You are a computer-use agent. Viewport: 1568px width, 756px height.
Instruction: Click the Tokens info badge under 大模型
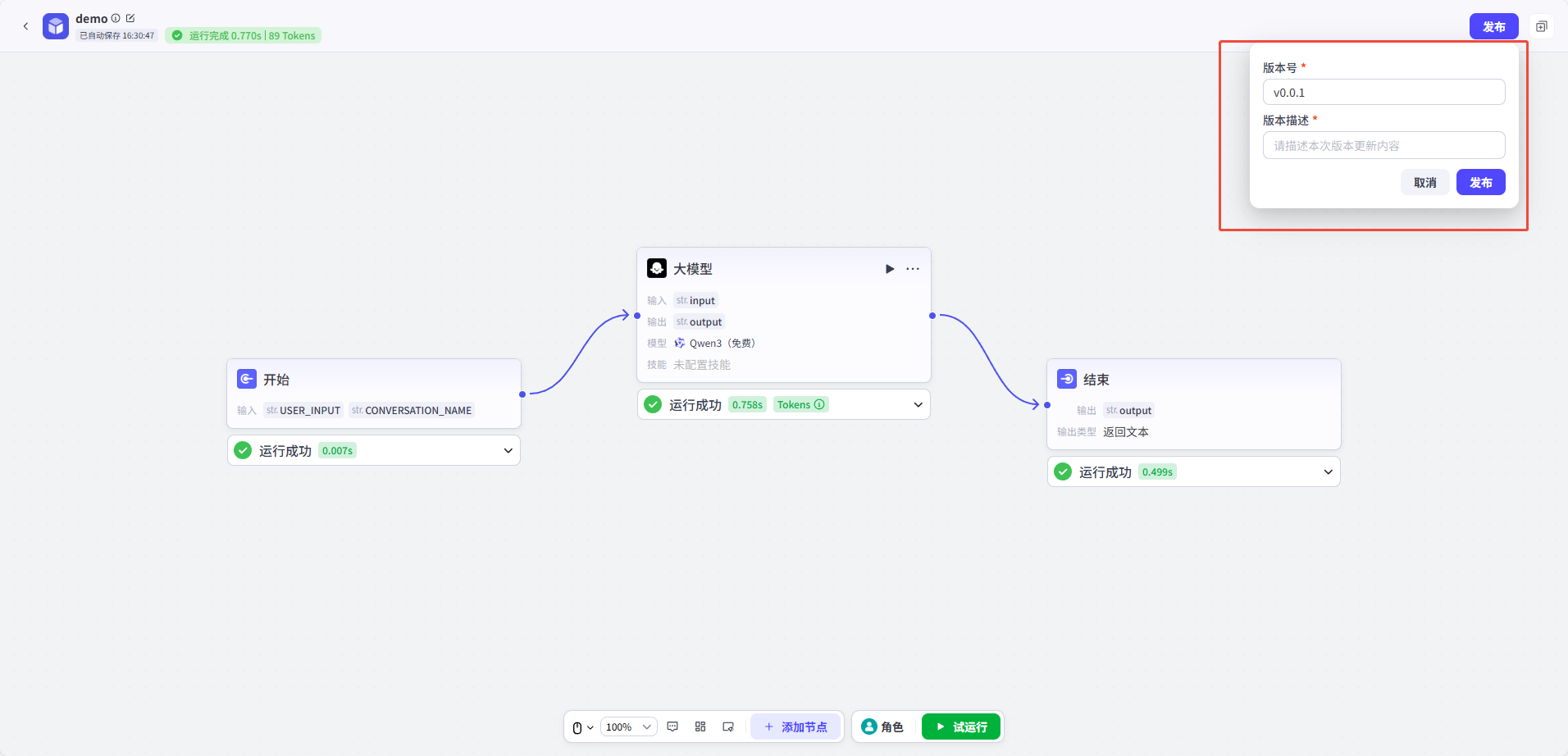click(x=800, y=404)
